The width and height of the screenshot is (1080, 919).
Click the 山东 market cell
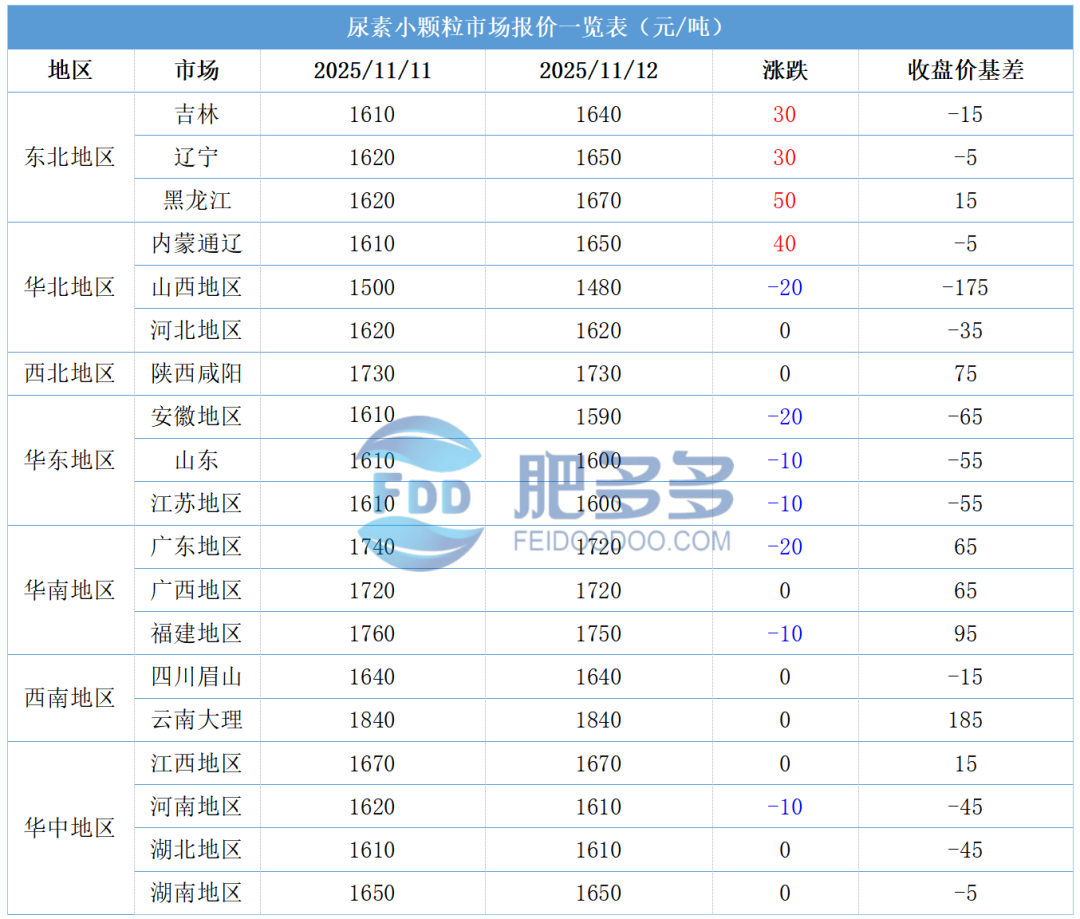[197, 460]
